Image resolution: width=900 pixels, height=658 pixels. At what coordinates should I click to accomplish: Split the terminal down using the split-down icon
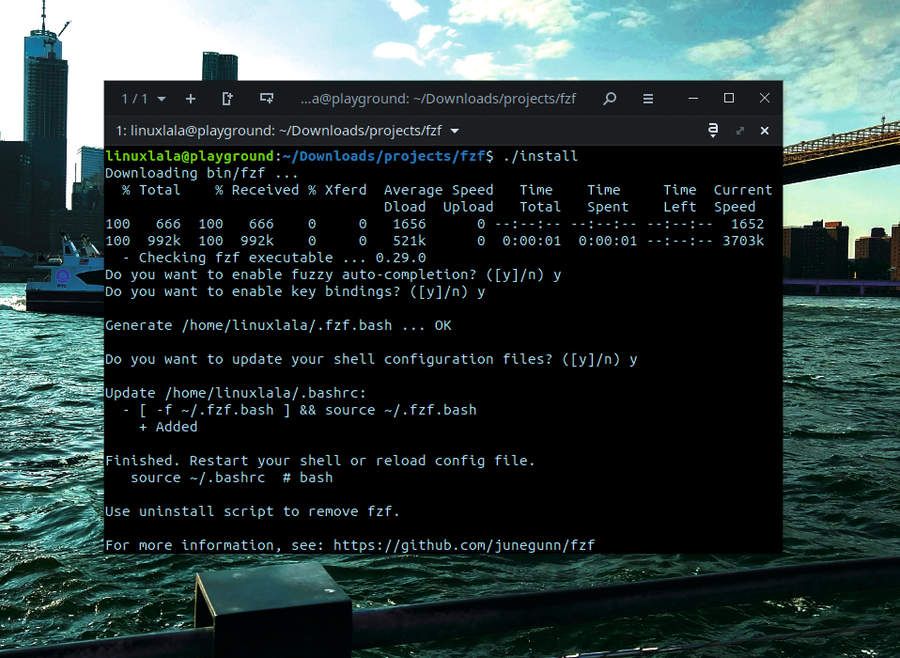265,98
